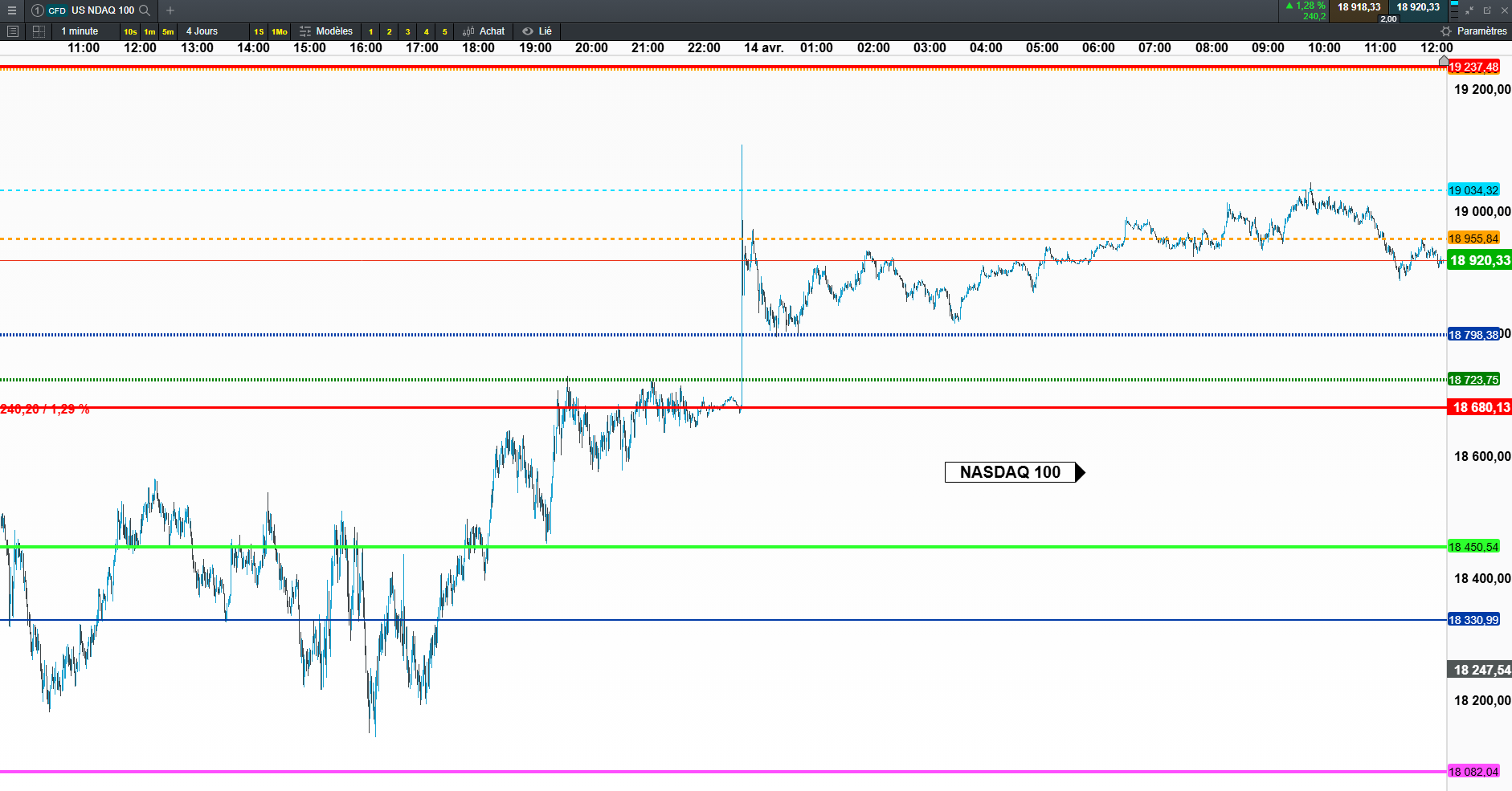1512x791 pixels.
Task: Click the blue 18 798,38 level label
Action: pyautogui.click(x=1473, y=335)
